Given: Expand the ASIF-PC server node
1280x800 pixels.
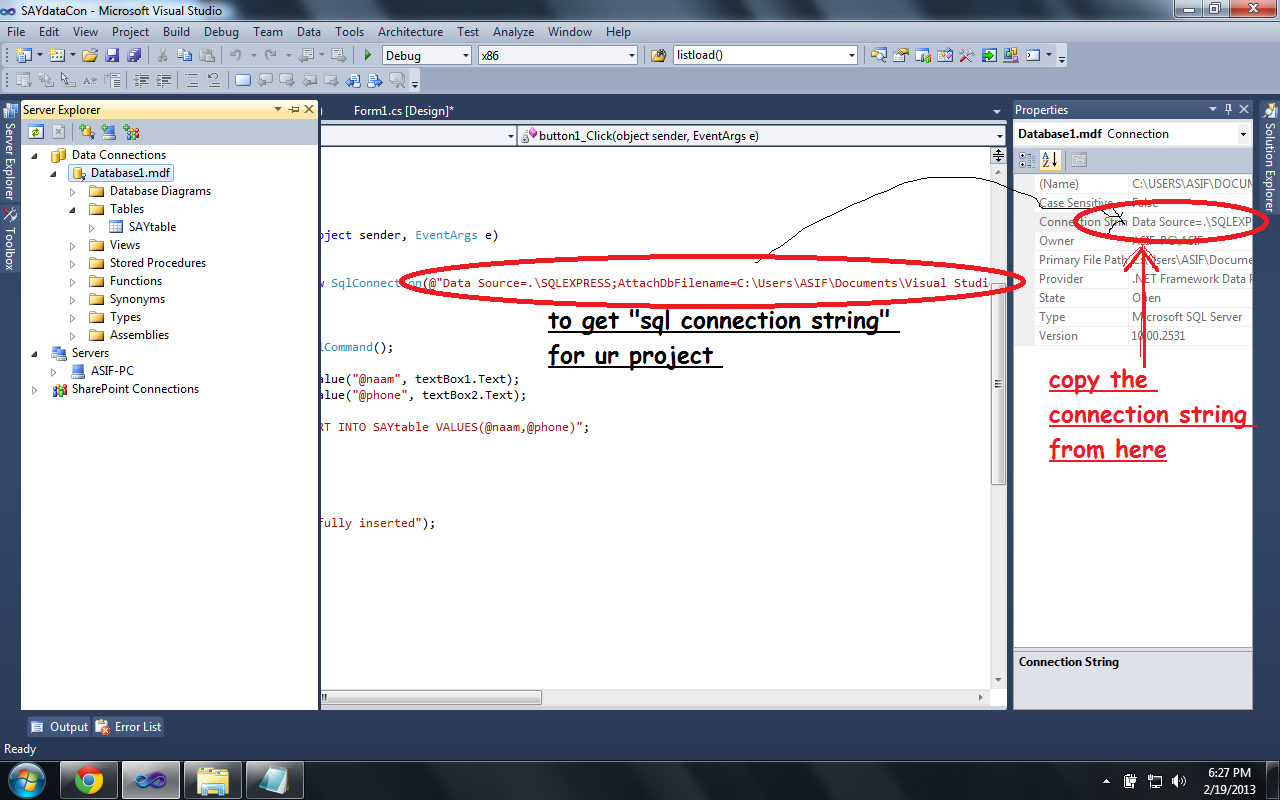Looking at the screenshot, I should pos(54,371).
